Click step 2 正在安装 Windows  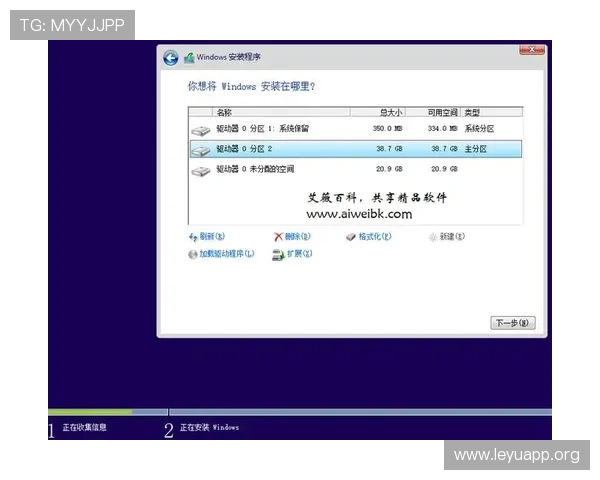(202, 429)
